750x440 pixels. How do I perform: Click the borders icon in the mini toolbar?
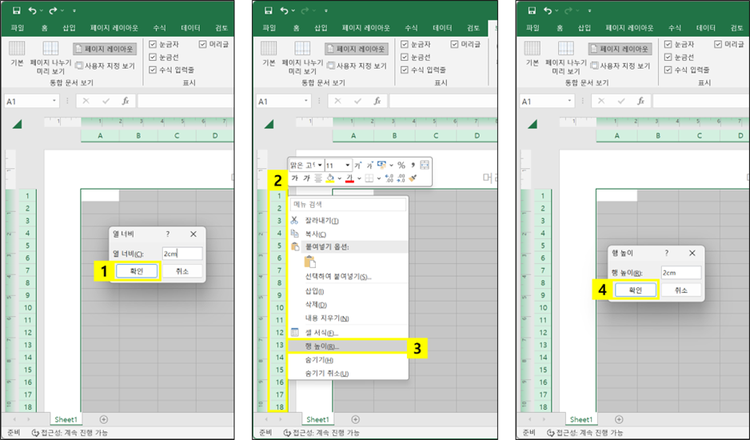(x=369, y=178)
